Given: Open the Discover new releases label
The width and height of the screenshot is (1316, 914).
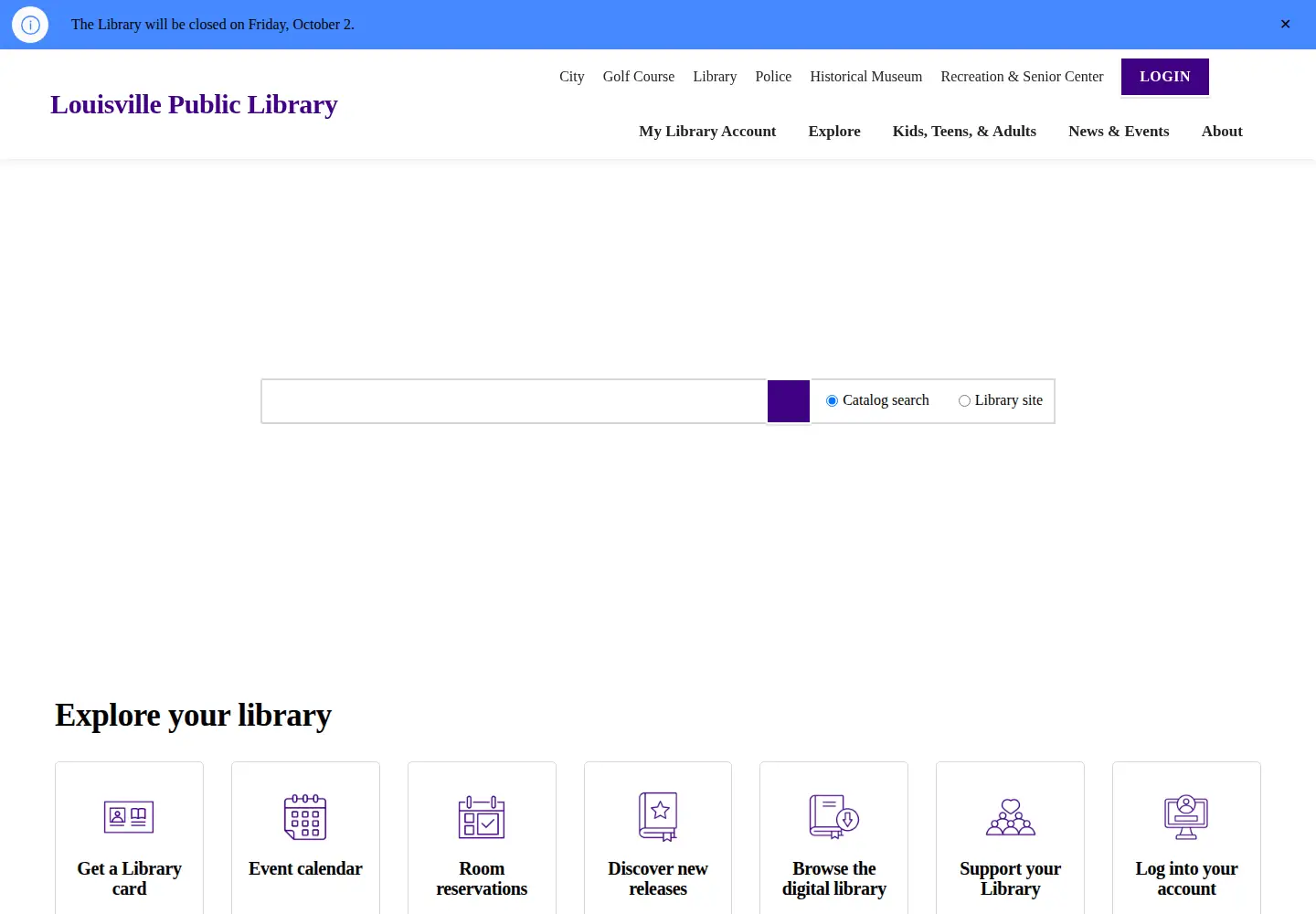Looking at the screenshot, I should click(x=658, y=878).
